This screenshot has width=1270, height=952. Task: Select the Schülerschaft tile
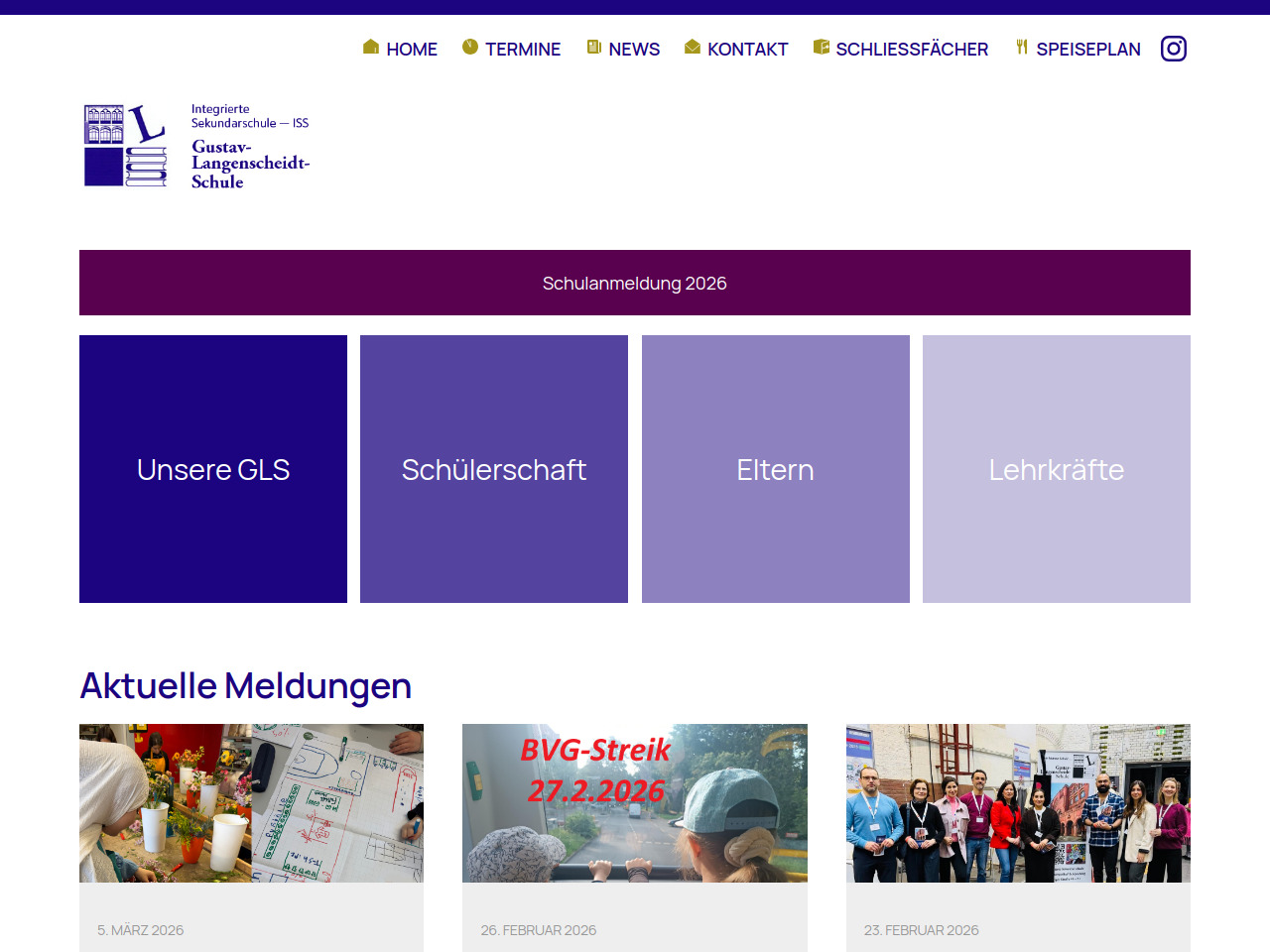(x=494, y=469)
